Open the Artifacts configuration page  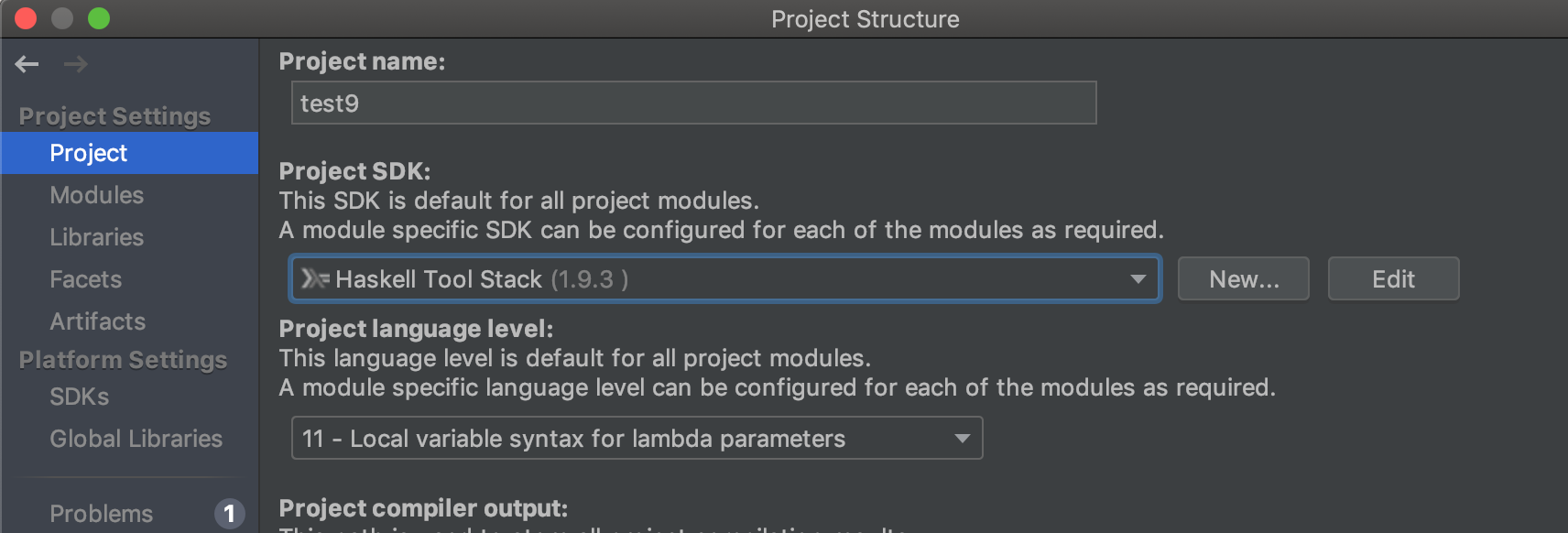pyautogui.click(x=97, y=321)
